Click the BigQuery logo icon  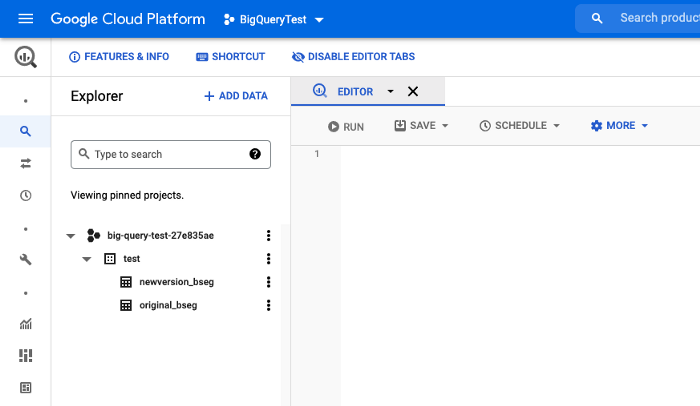(x=25, y=57)
